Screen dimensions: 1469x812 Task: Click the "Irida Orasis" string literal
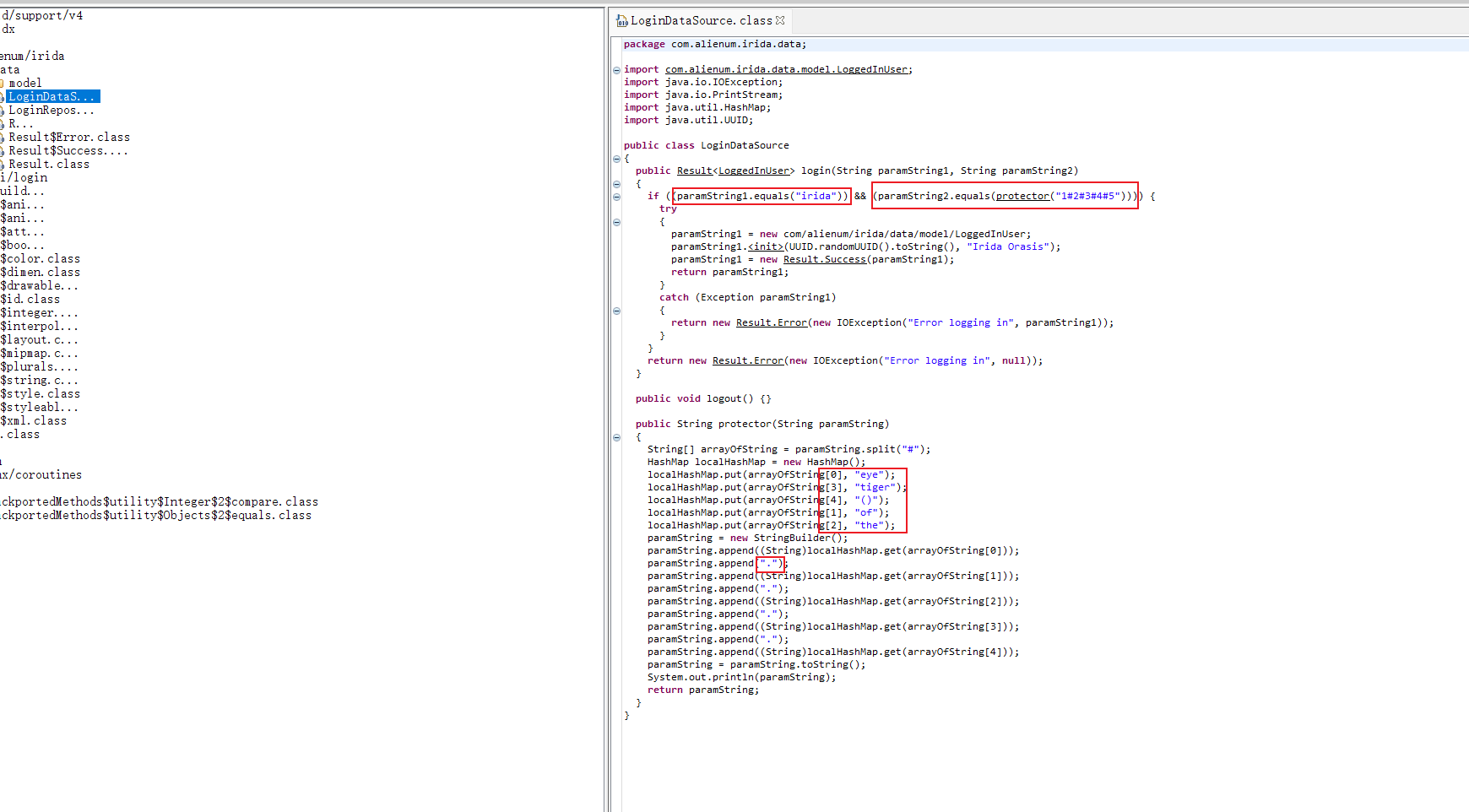[1008, 246]
